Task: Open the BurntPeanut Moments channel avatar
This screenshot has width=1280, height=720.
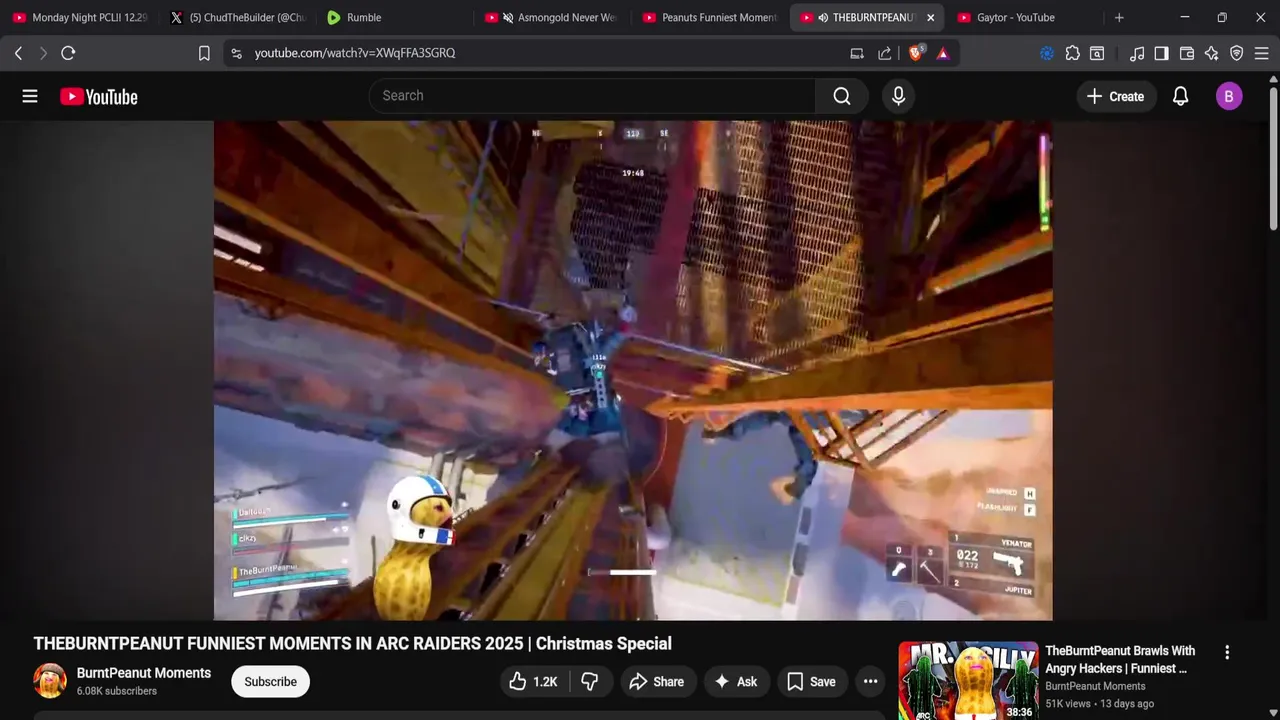Action: (50, 681)
